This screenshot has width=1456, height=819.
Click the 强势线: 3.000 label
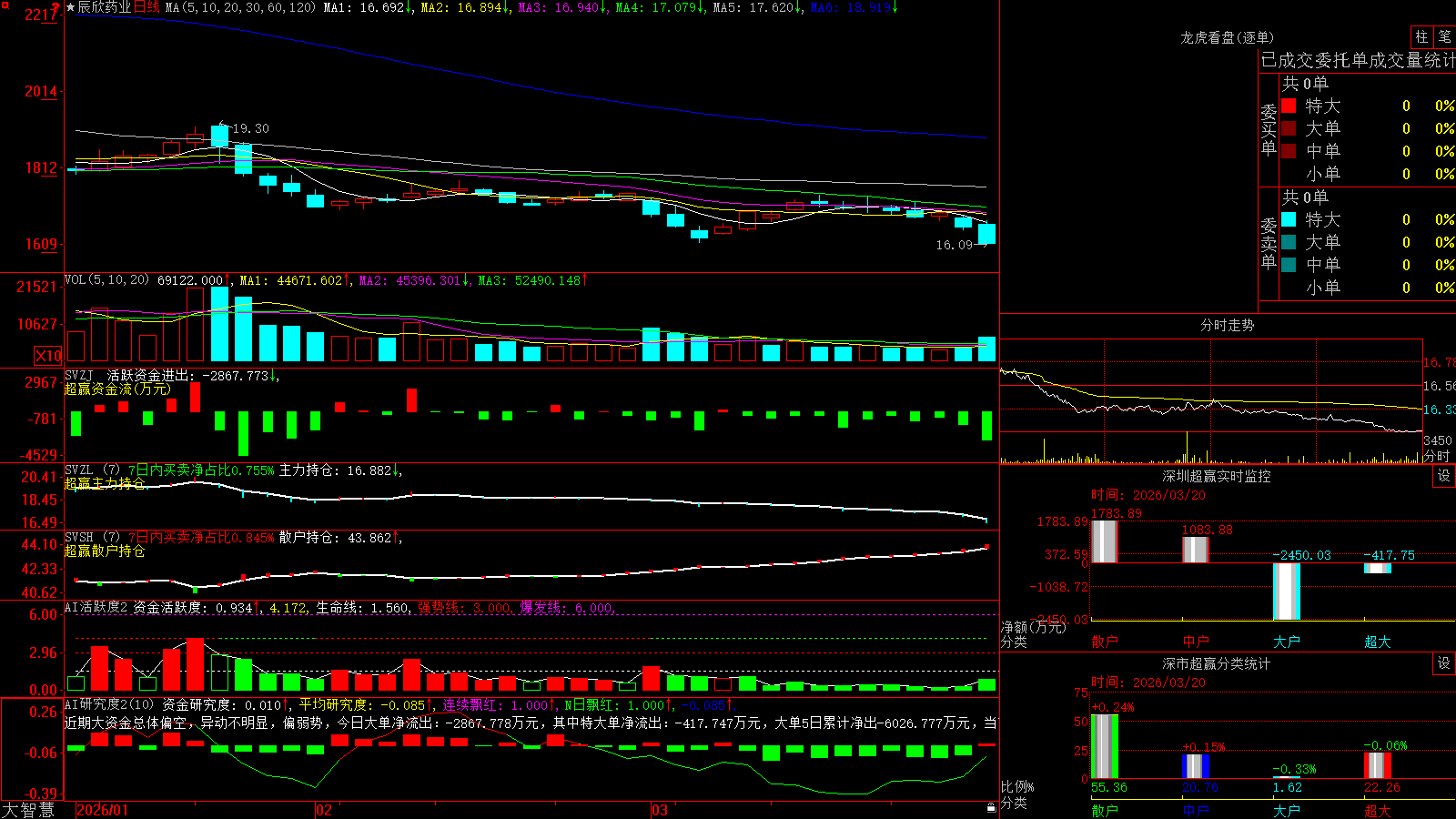point(465,608)
